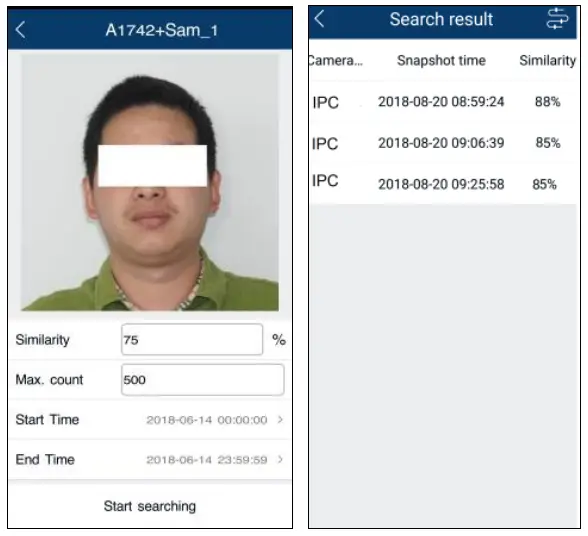Screen dimensions: 588x536
Task: Tap the End Time label
Action: [45, 459]
